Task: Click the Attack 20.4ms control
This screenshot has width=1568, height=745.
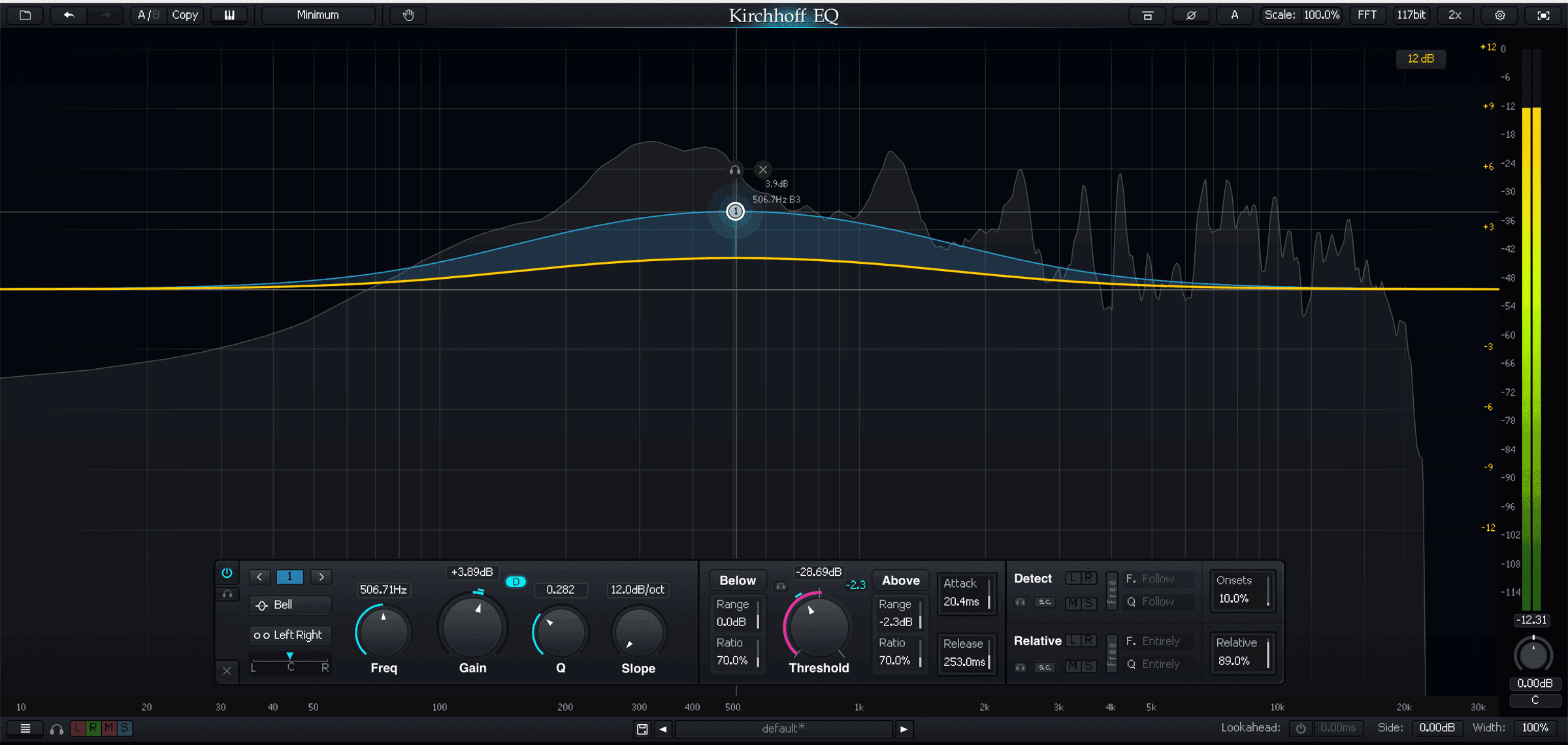Action: click(966, 593)
